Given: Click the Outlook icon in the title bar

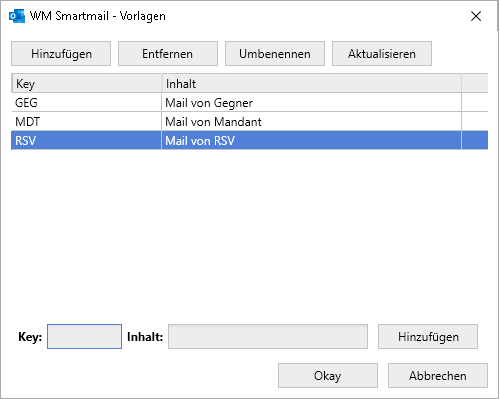Looking at the screenshot, I should click(17, 16).
